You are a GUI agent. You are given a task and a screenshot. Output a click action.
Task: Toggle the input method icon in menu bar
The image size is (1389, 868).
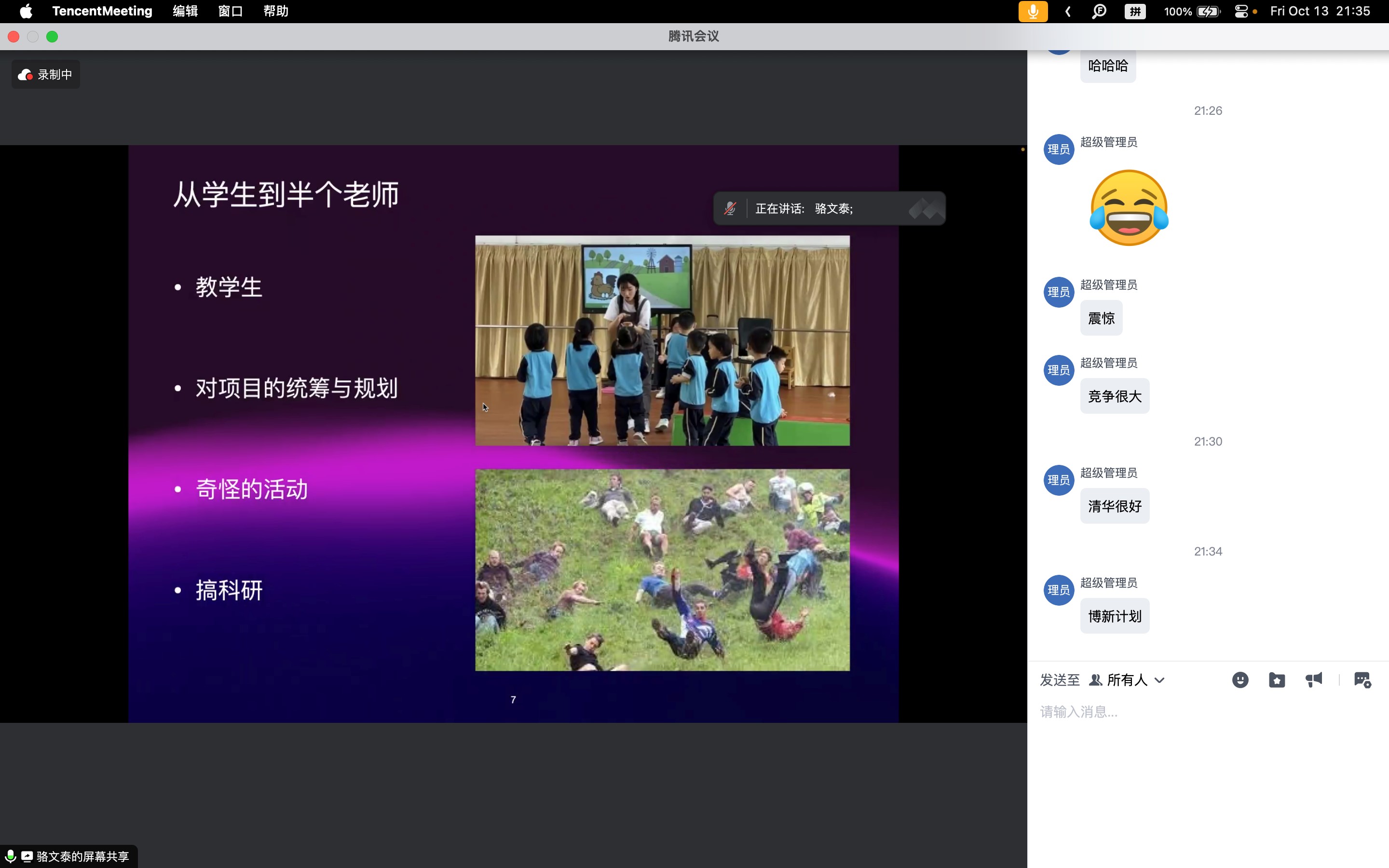(x=1135, y=12)
